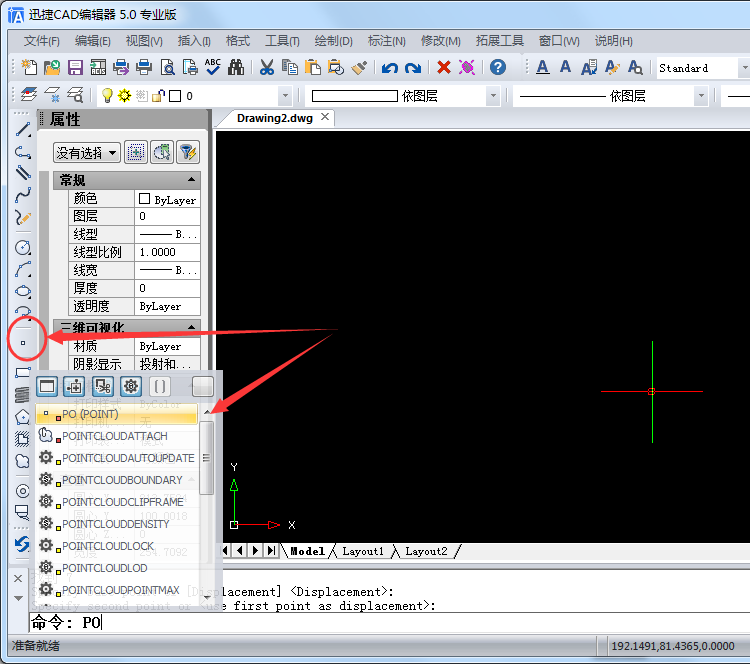
Task: Choose PO (POINT) from command suggestions
Action: pos(90,414)
